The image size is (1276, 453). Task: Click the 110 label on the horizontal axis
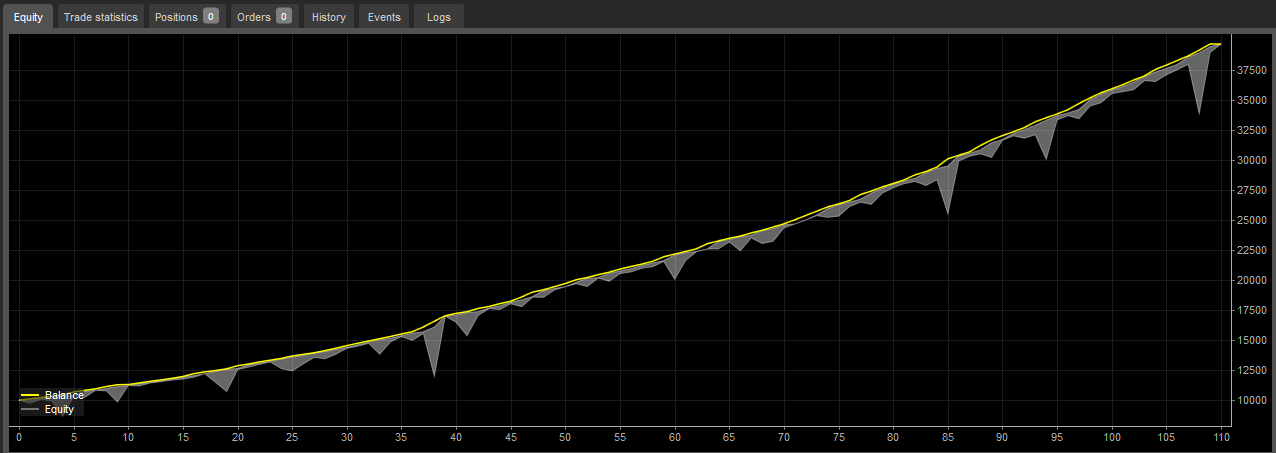(1220, 437)
